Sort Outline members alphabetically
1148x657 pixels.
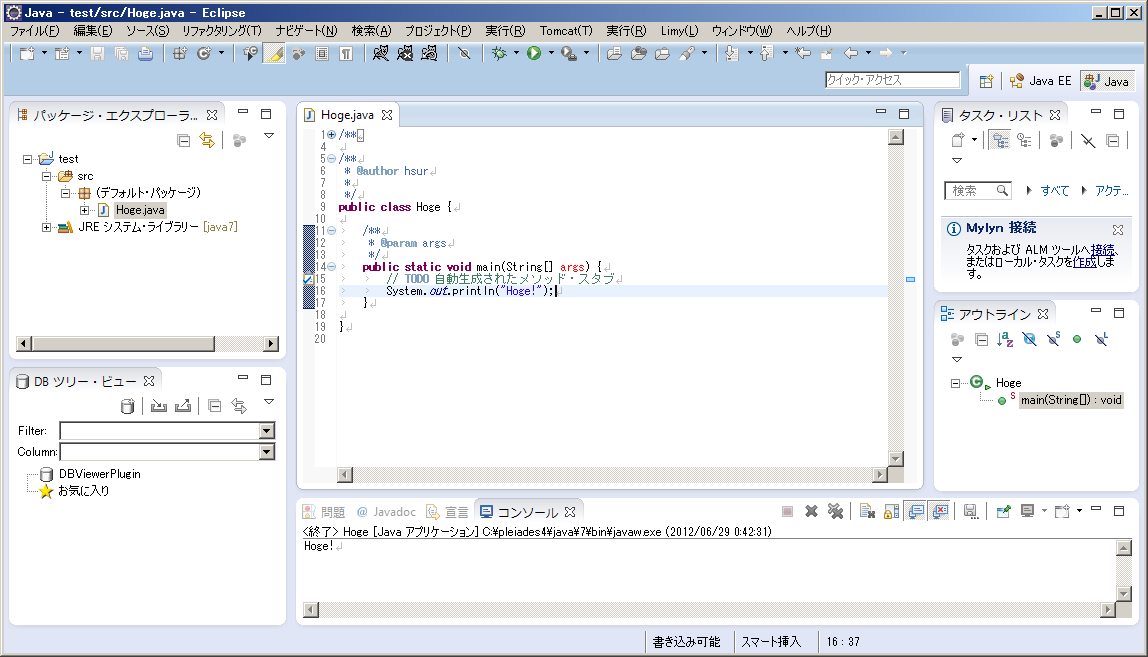pos(1005,340)
